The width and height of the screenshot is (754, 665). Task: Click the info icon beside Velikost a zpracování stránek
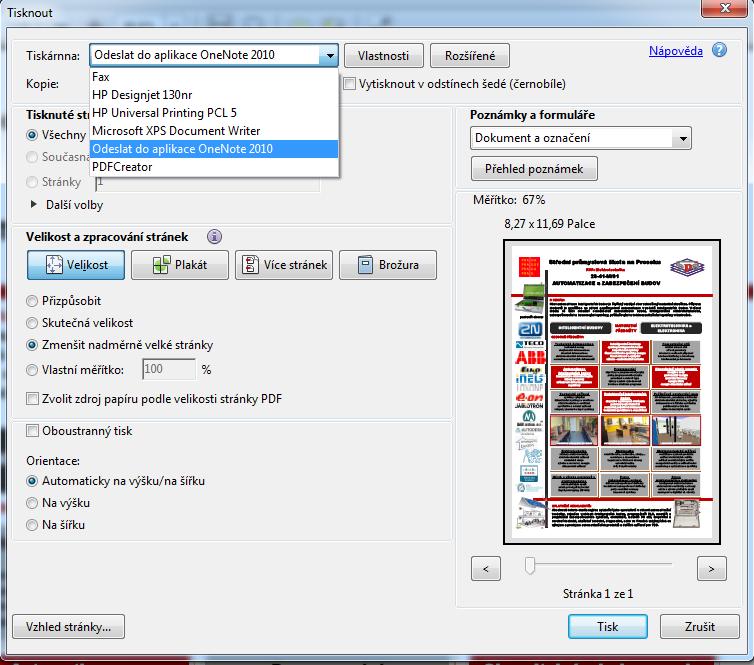214,237
